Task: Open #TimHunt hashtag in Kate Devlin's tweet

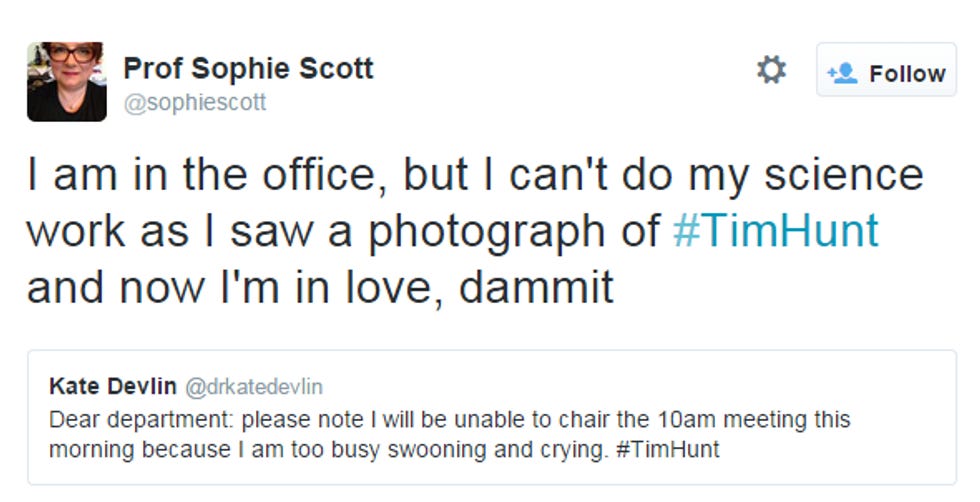Action: (668, 449)
